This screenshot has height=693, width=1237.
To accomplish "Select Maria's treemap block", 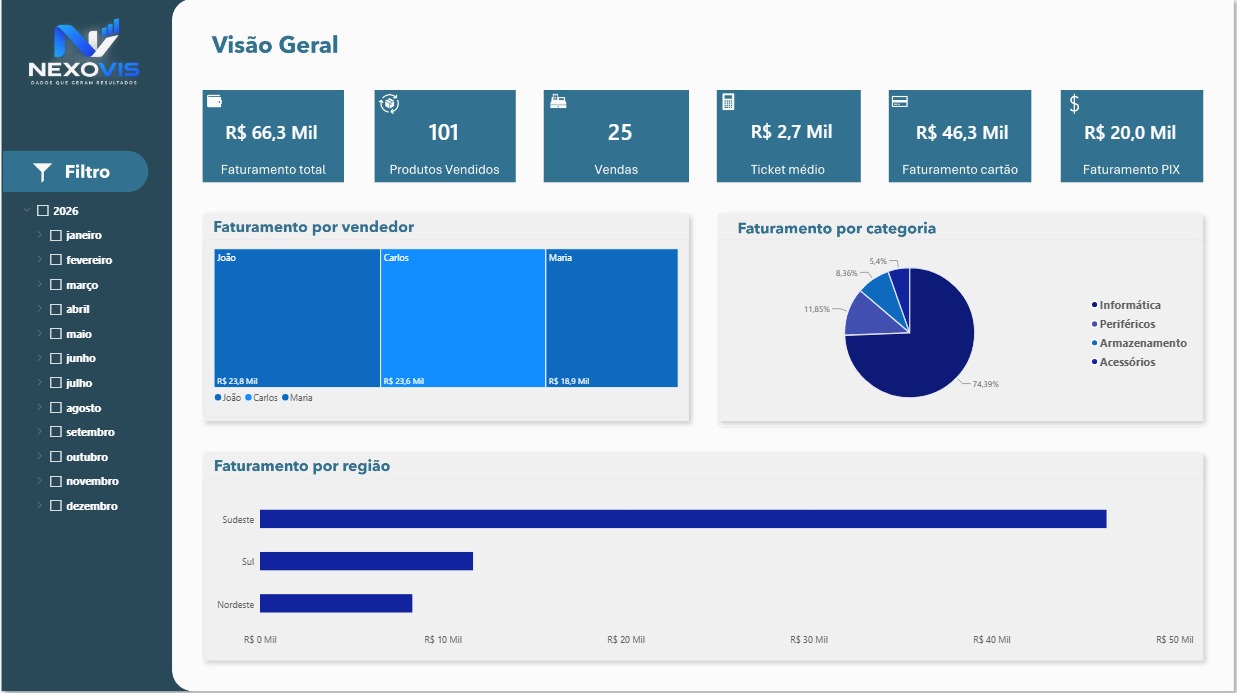I will pos(612,318).
